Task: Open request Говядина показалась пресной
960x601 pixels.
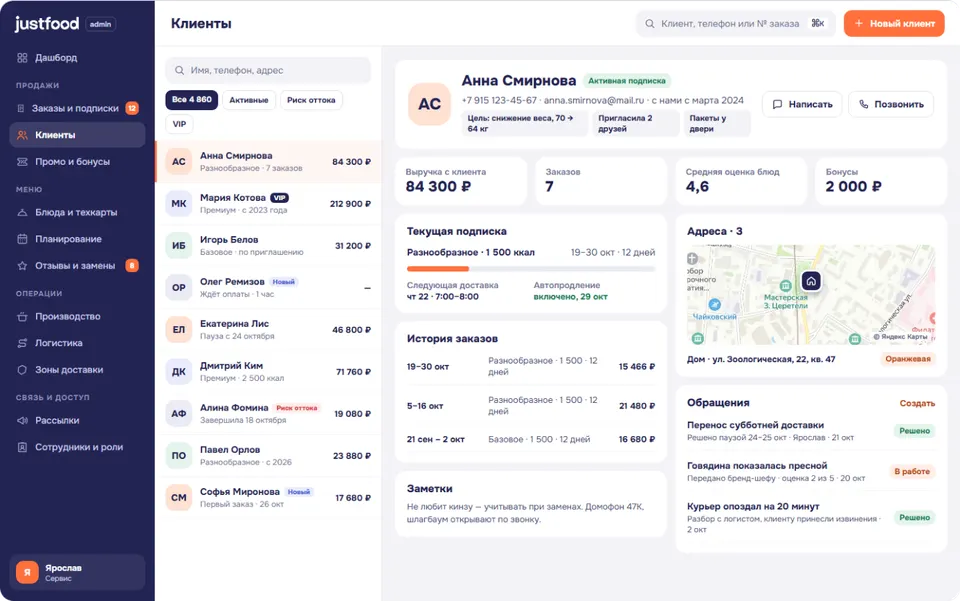Action: (811, 471)
